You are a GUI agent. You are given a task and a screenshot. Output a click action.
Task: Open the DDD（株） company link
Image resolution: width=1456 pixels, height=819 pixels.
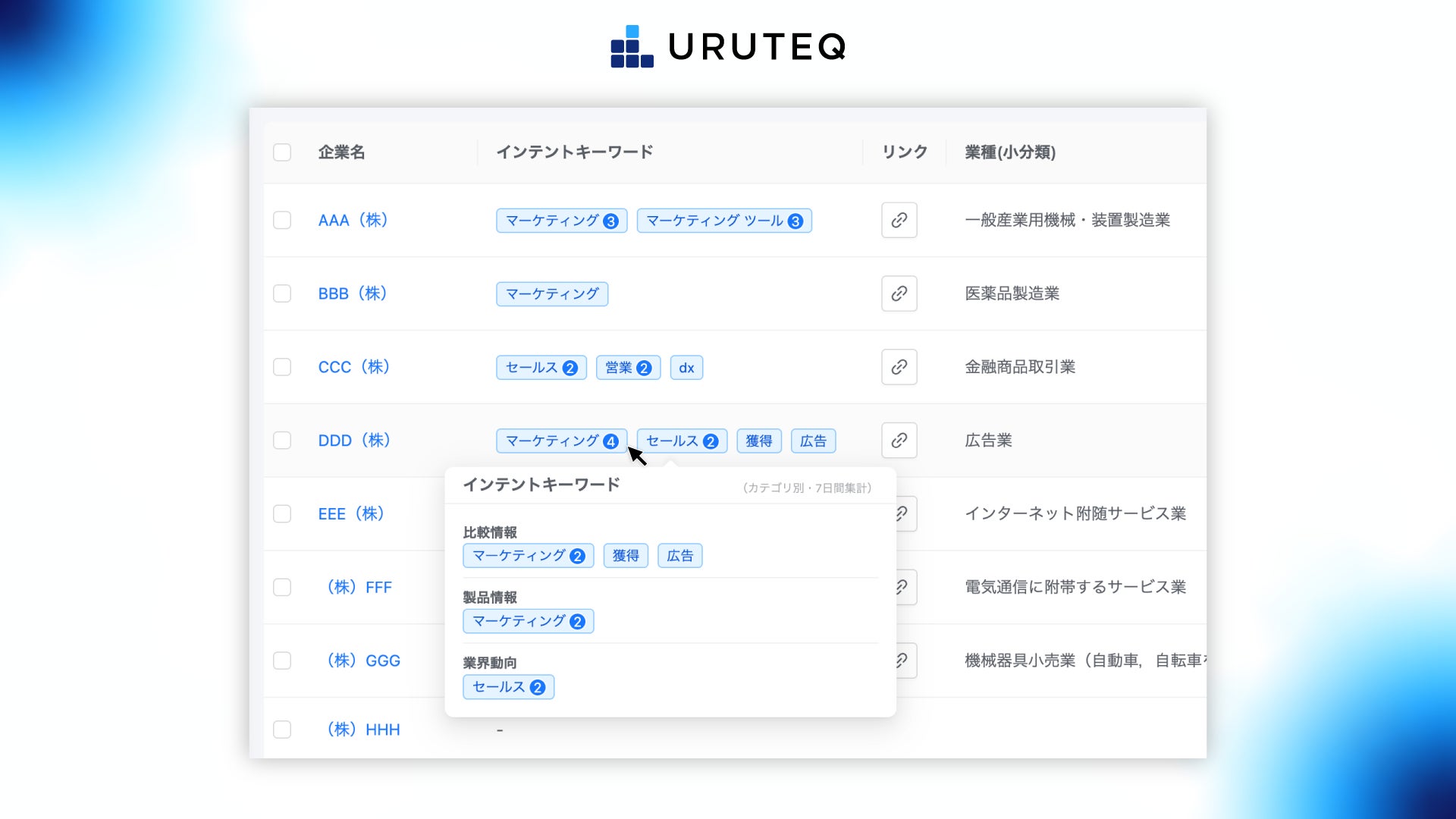pyautogui.click(x=353, y=441)
